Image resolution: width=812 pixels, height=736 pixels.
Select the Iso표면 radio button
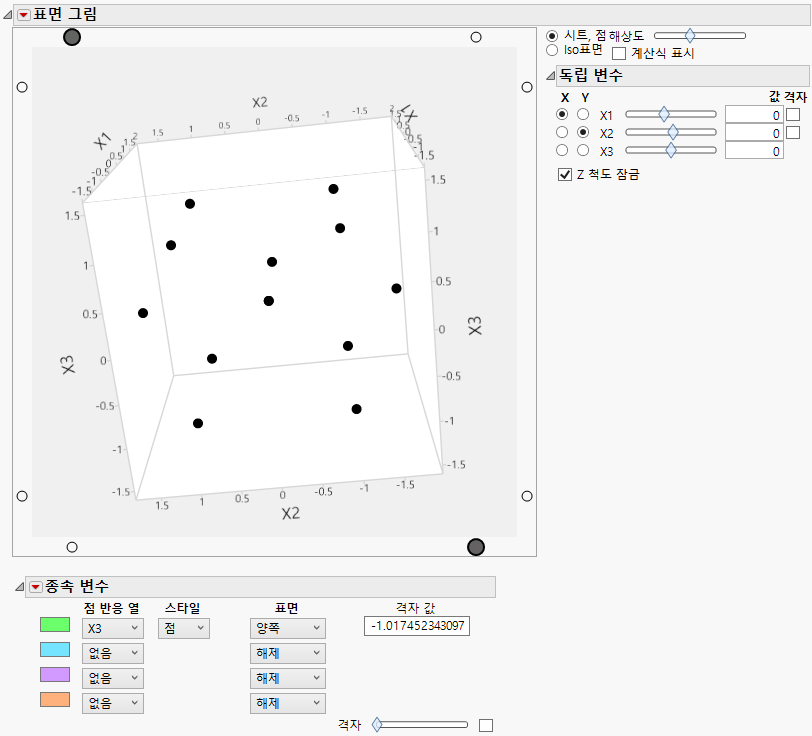553,50
